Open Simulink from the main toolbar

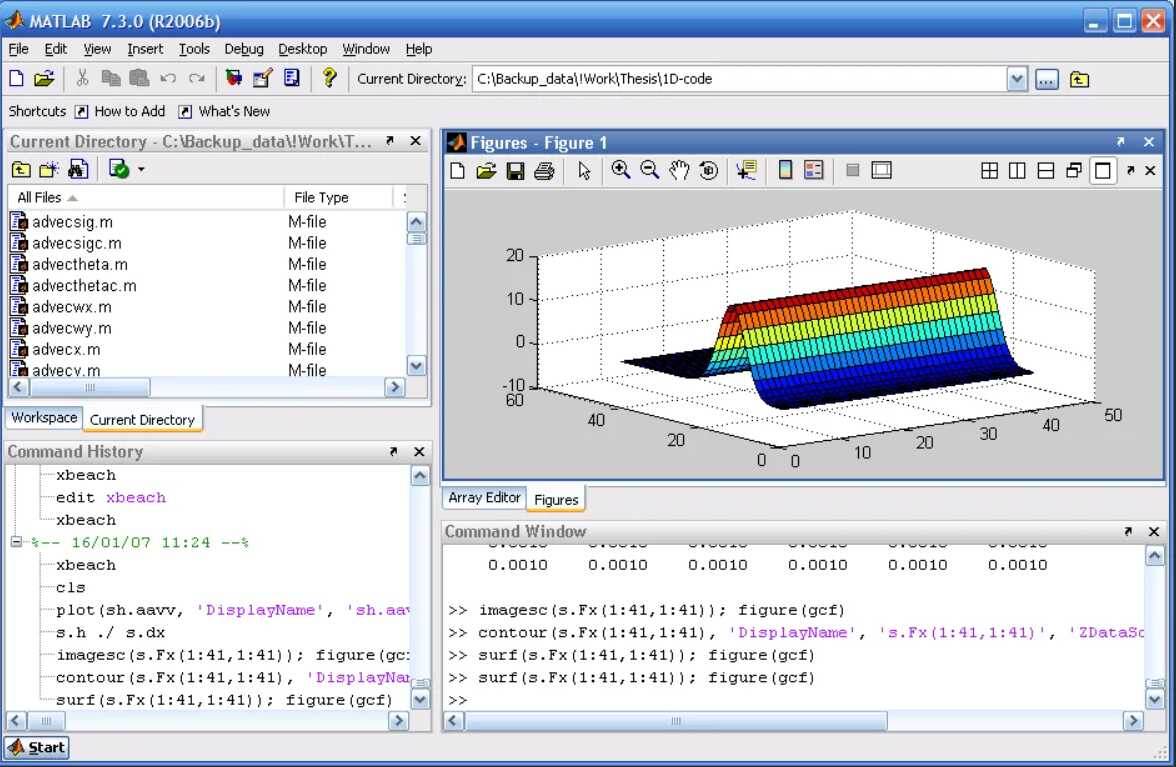click(x=234, y=78)
